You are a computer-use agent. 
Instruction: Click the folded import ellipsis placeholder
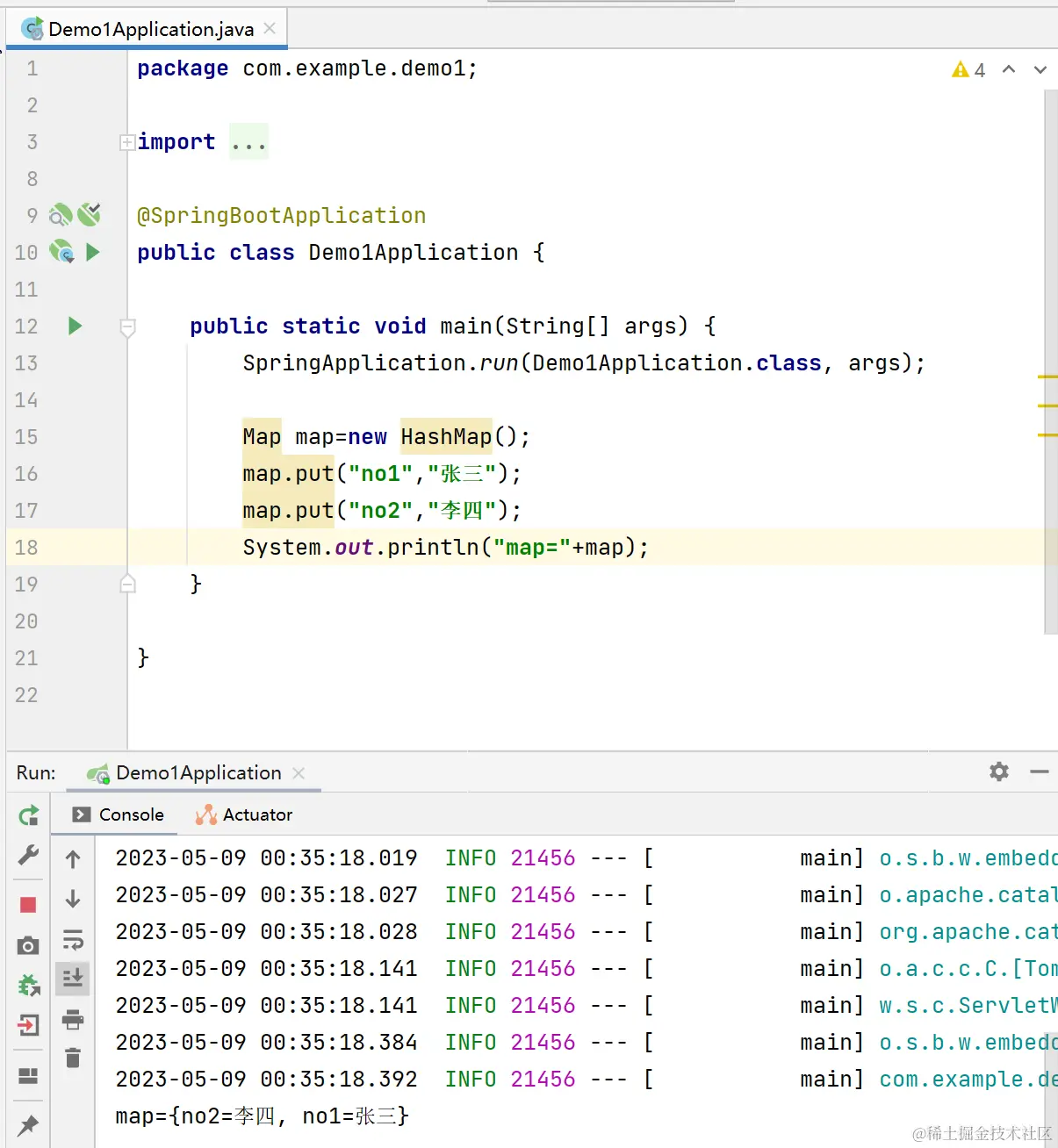click(248, 142)
